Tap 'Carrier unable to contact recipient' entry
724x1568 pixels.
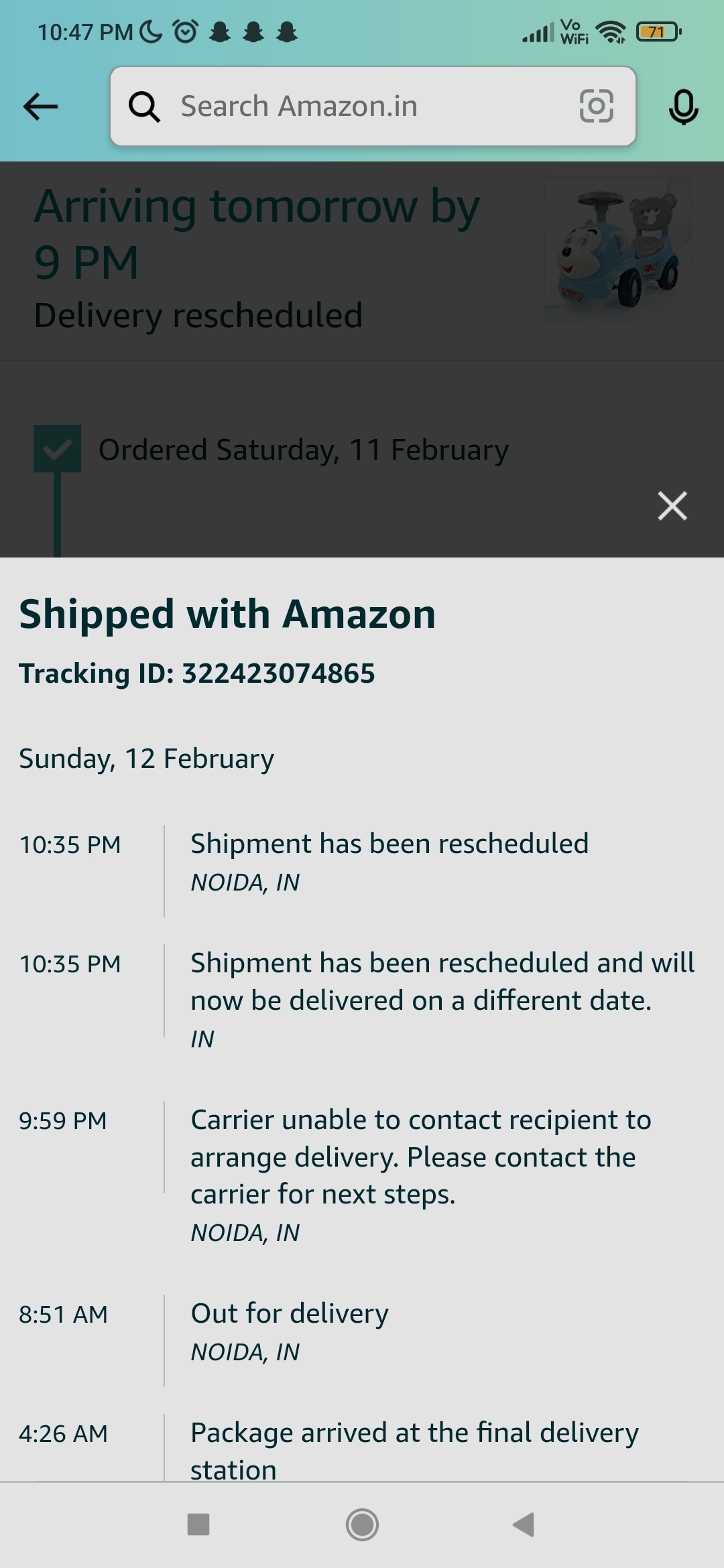(x=420, y=1157)
